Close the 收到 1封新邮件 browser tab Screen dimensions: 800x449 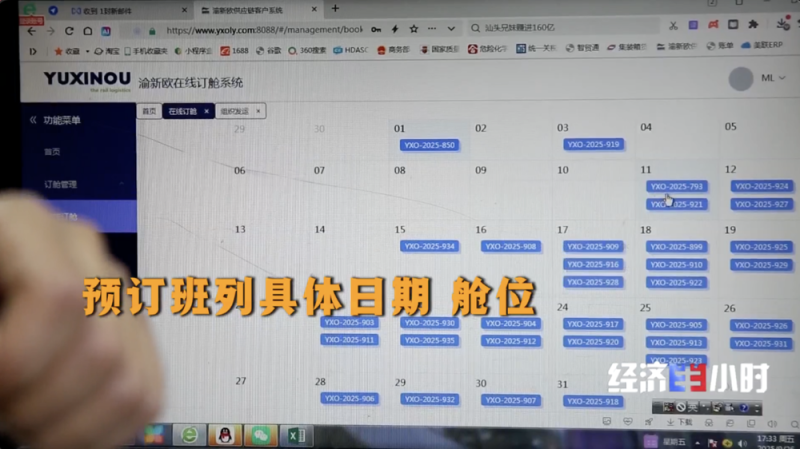184,10
